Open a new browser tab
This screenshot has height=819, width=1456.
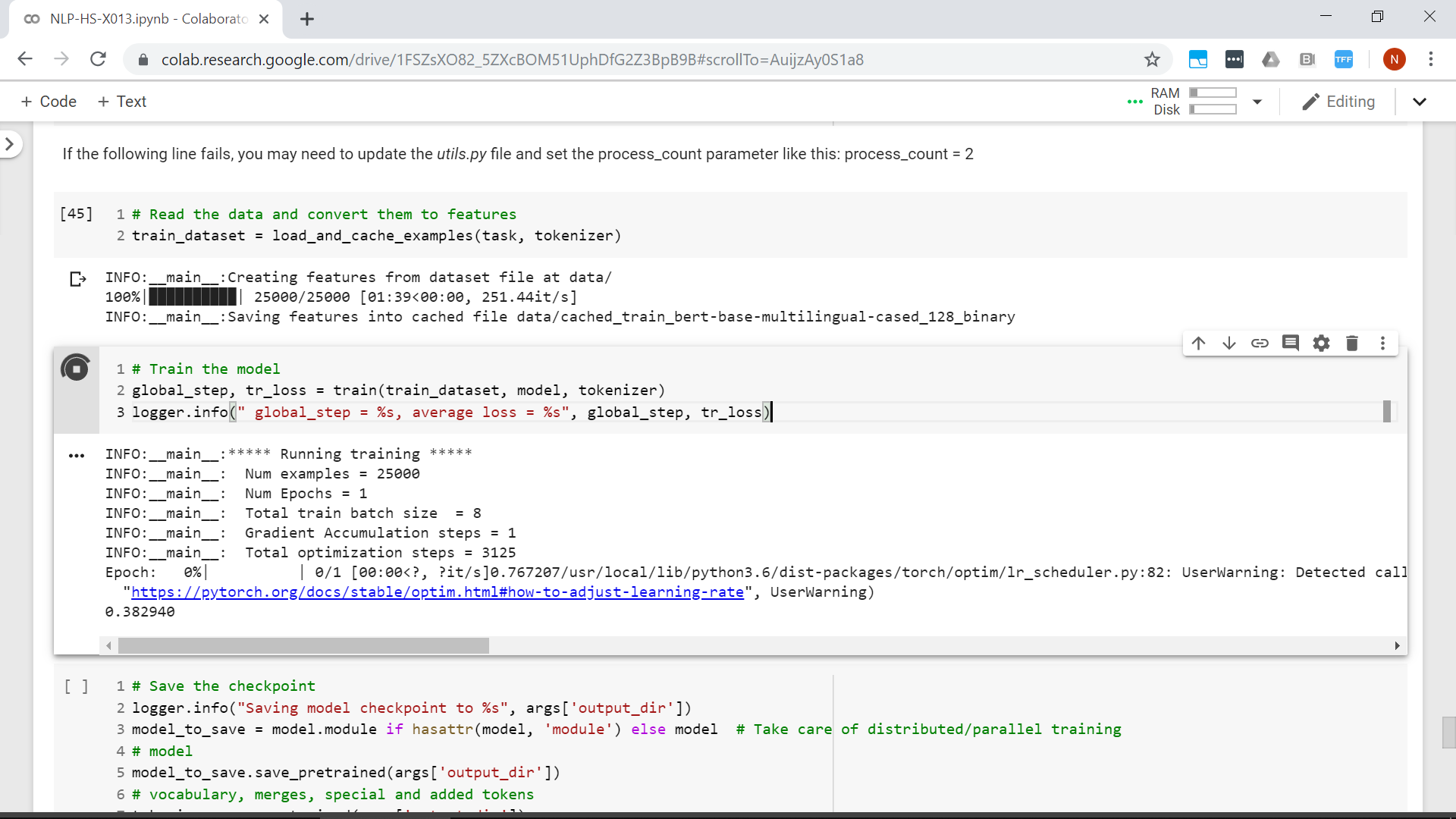click(x=306, y=19)
